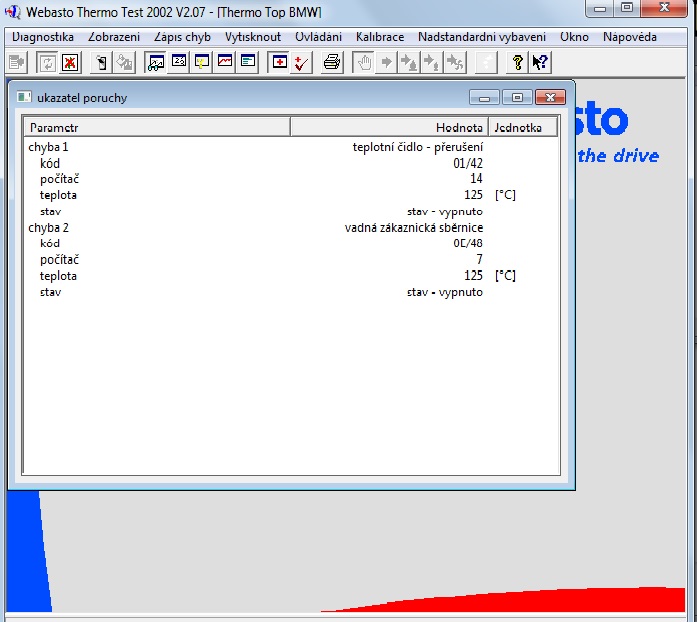This screenshot has height=622, width=697.
Task: Click the numeric 23 display toolbar icon
Action: coord(179,62)
